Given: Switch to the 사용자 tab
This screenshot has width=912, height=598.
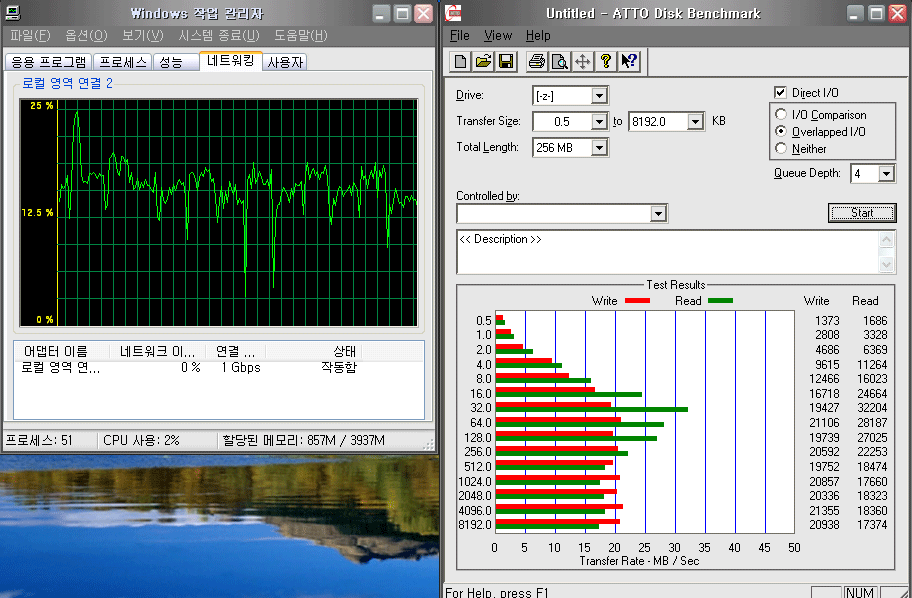Looking at the screenshot, I should [285, 62].
